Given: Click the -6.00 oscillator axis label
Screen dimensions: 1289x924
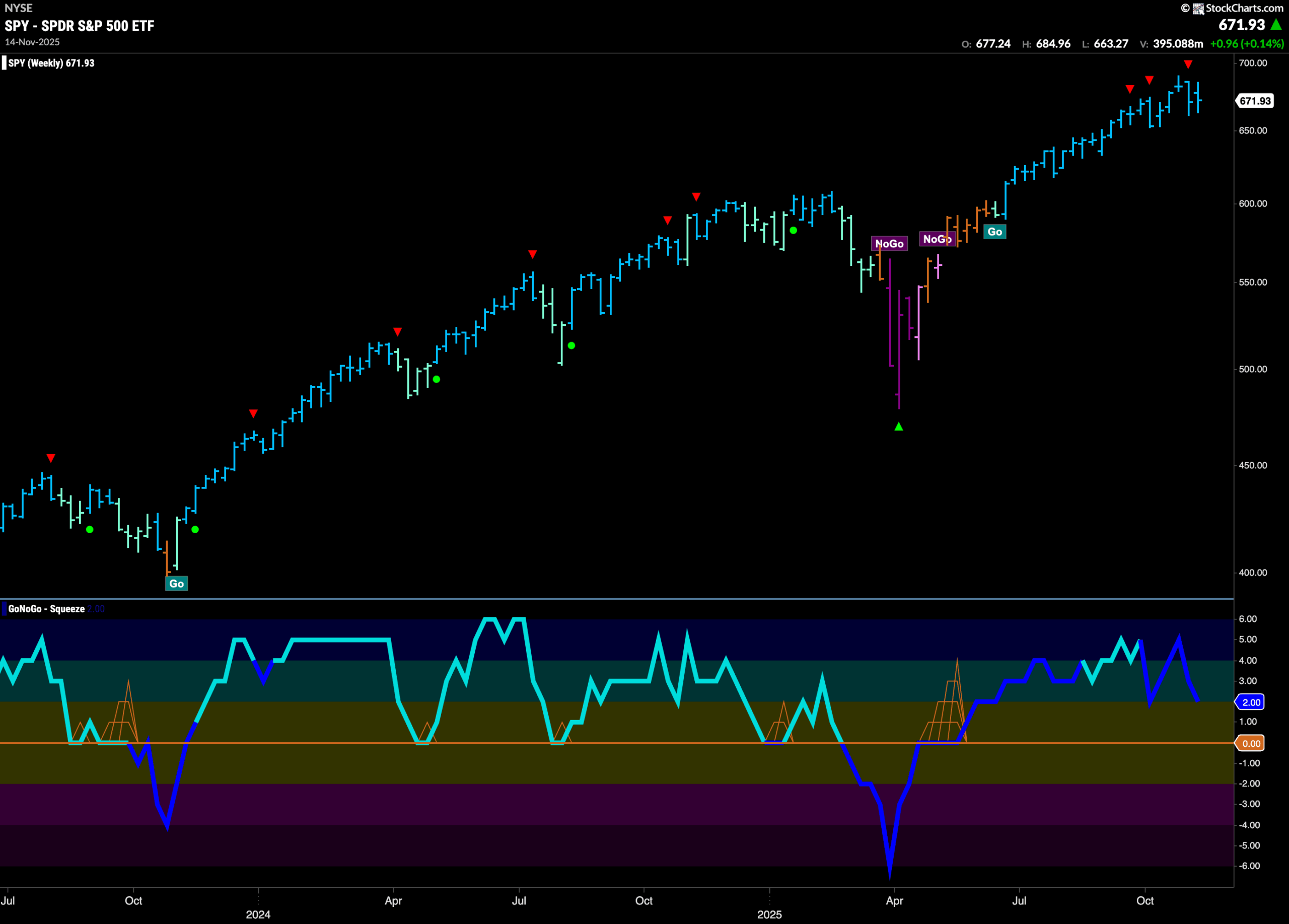Looking at the screenshot, I should coord(1249,866).
